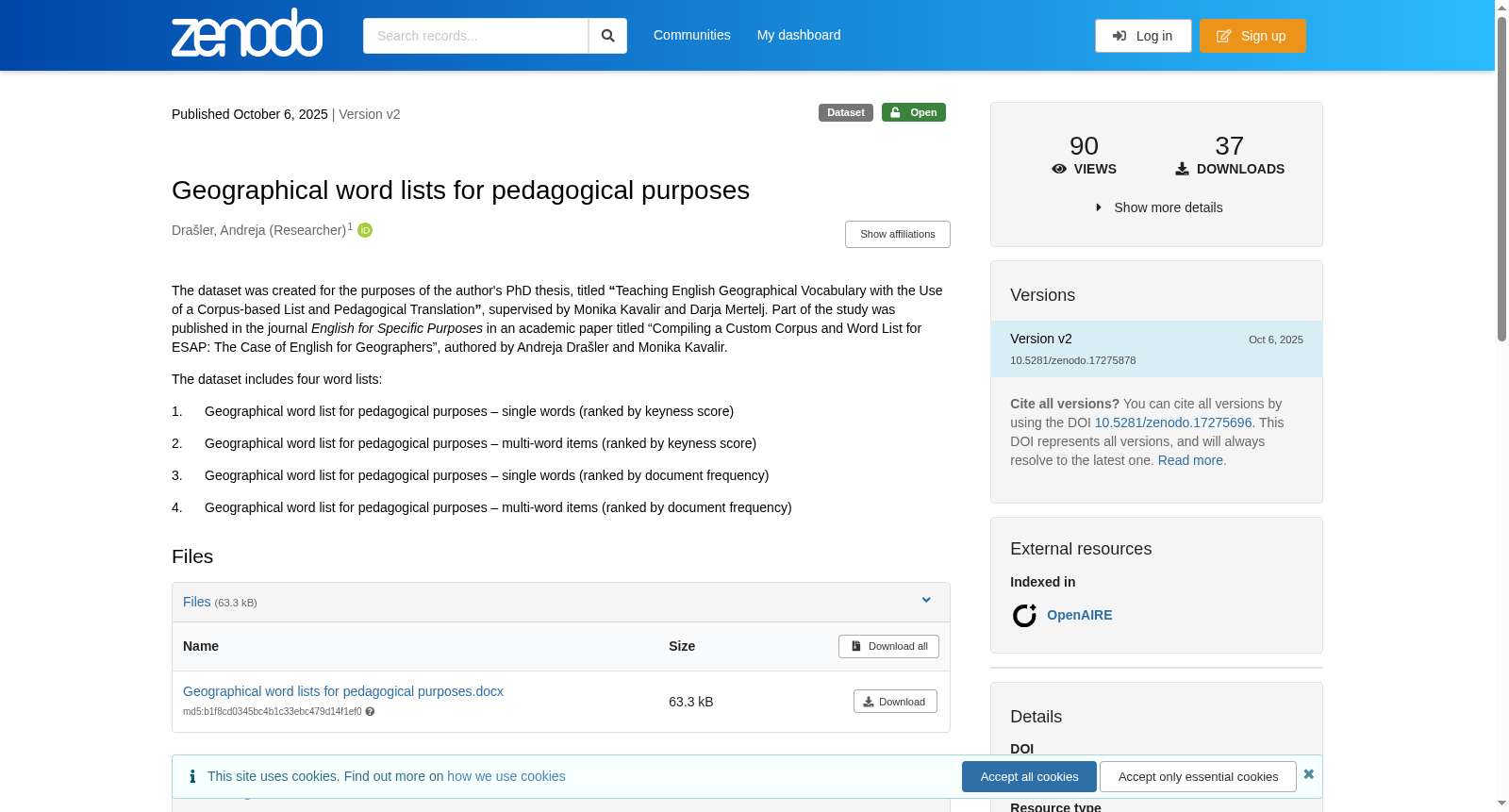Viewport: 1509px width, 812px height.
Task: Click the Download all button
Action: pyautogui.click(x=888, y=646)
